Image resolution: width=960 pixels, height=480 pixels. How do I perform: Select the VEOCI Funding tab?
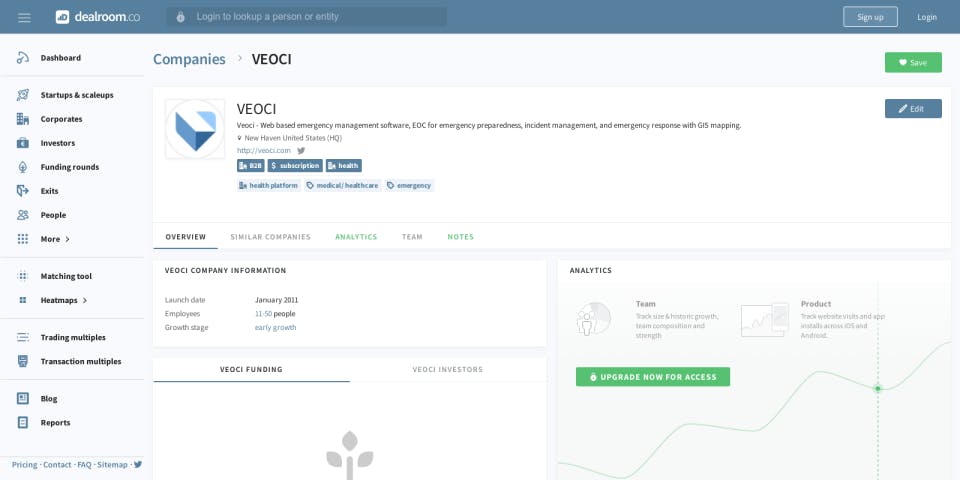tap(252, 370)
